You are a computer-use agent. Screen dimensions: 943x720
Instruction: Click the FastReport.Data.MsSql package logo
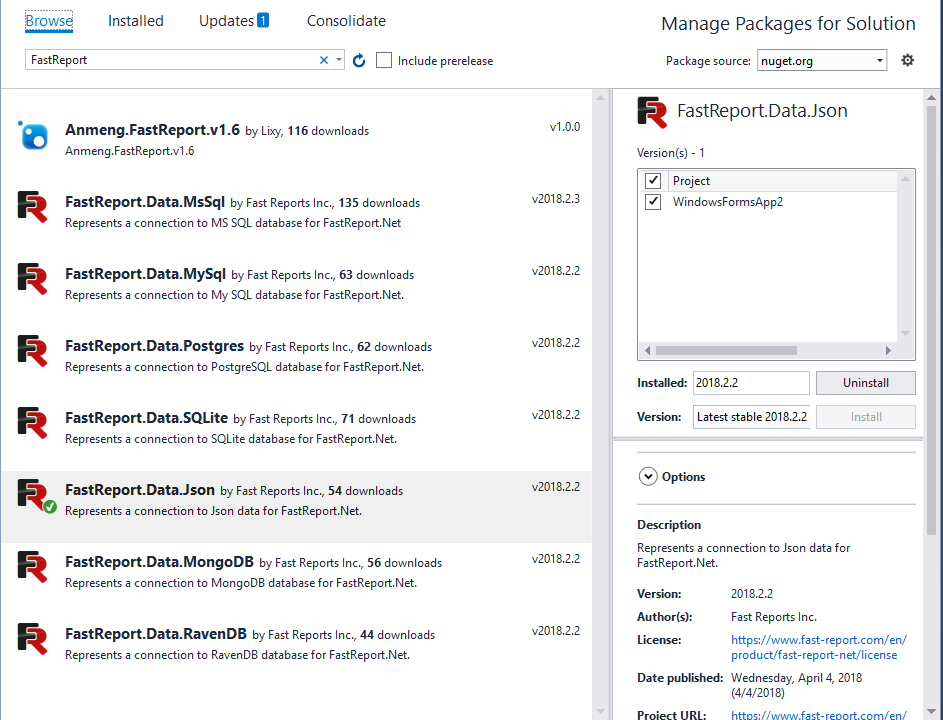pos(32,206)
